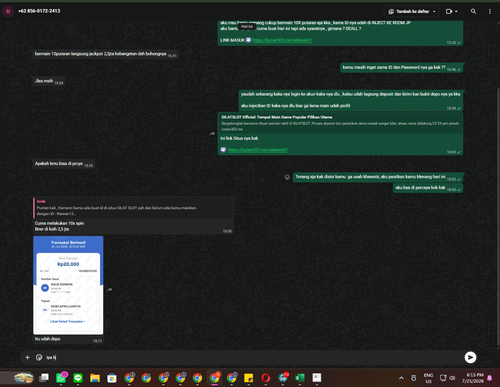The width and height of the screenshot is (500, 387).
Task: Open the emoji and sticker picker
Action: click(39, 357)
